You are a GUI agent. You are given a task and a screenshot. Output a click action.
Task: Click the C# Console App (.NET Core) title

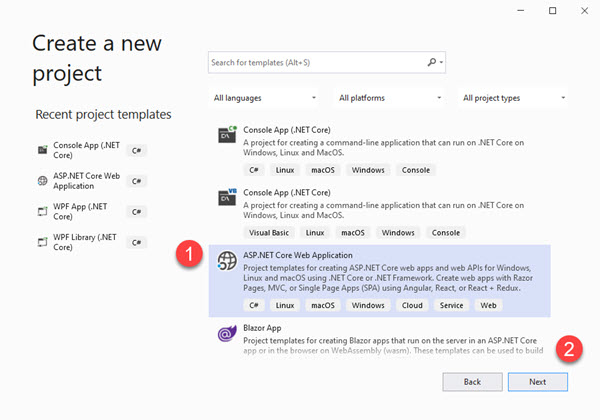click(x=287, y=130)
